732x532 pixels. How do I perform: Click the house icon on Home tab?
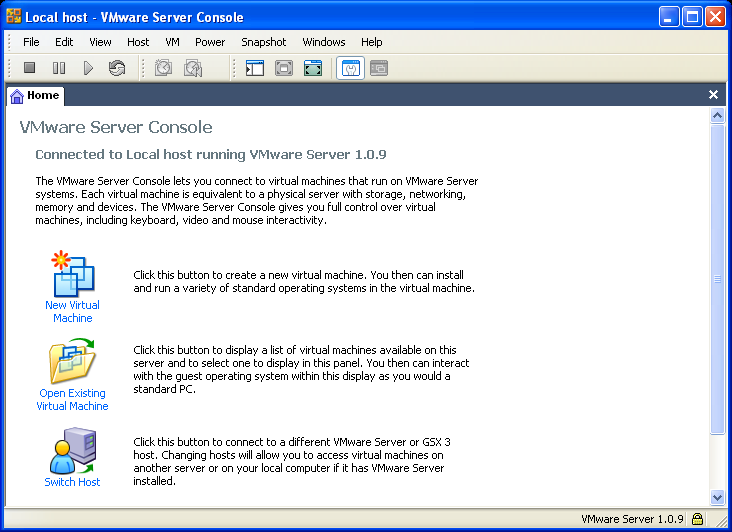point(17,96)
